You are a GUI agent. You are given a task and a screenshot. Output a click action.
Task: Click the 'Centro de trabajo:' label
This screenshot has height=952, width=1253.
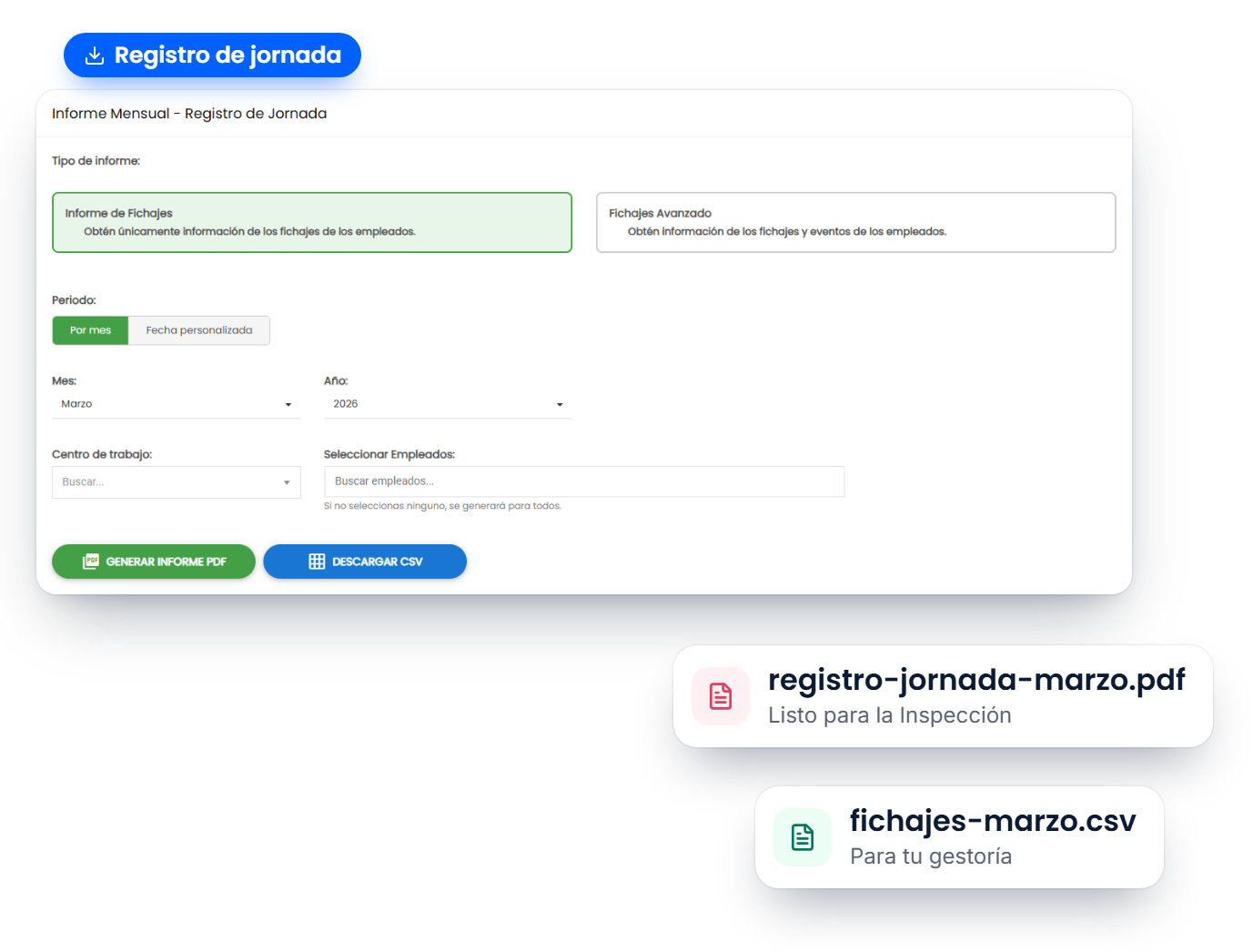pyautogui.click(x=102, y=454)
